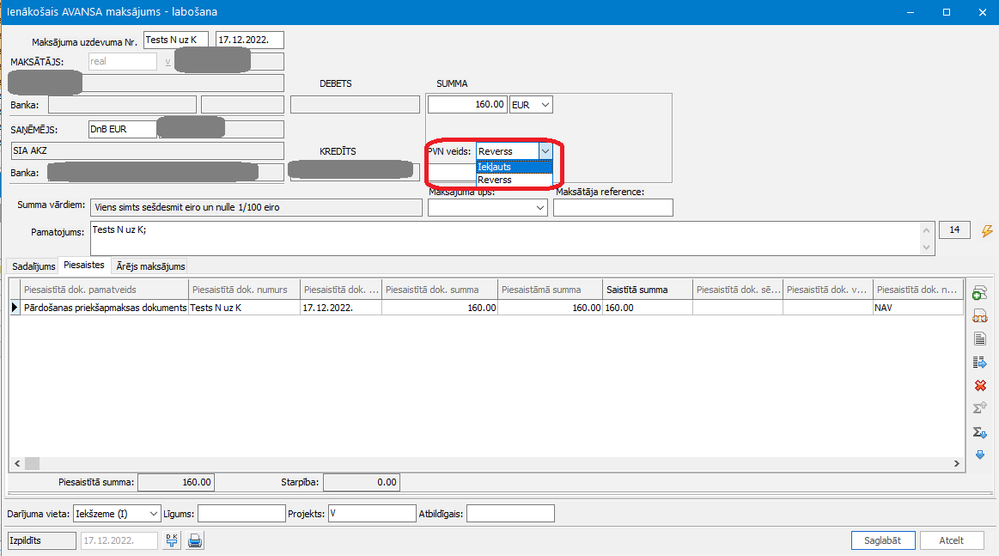Select Reverss option in PVN veids list
Viewport: 999px width, 556px height.
pos(514,180)
